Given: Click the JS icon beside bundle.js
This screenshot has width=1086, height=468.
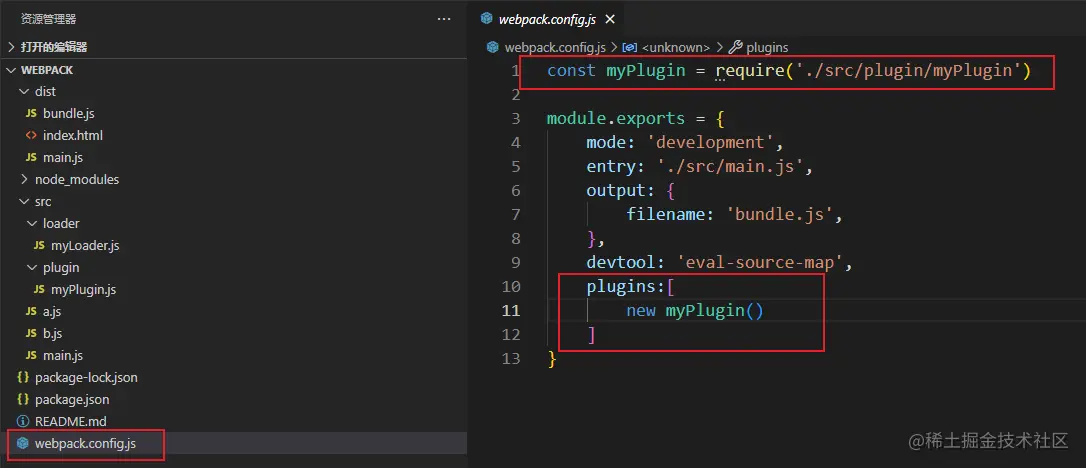Looking at the screenshot, I should pos(31,114).
